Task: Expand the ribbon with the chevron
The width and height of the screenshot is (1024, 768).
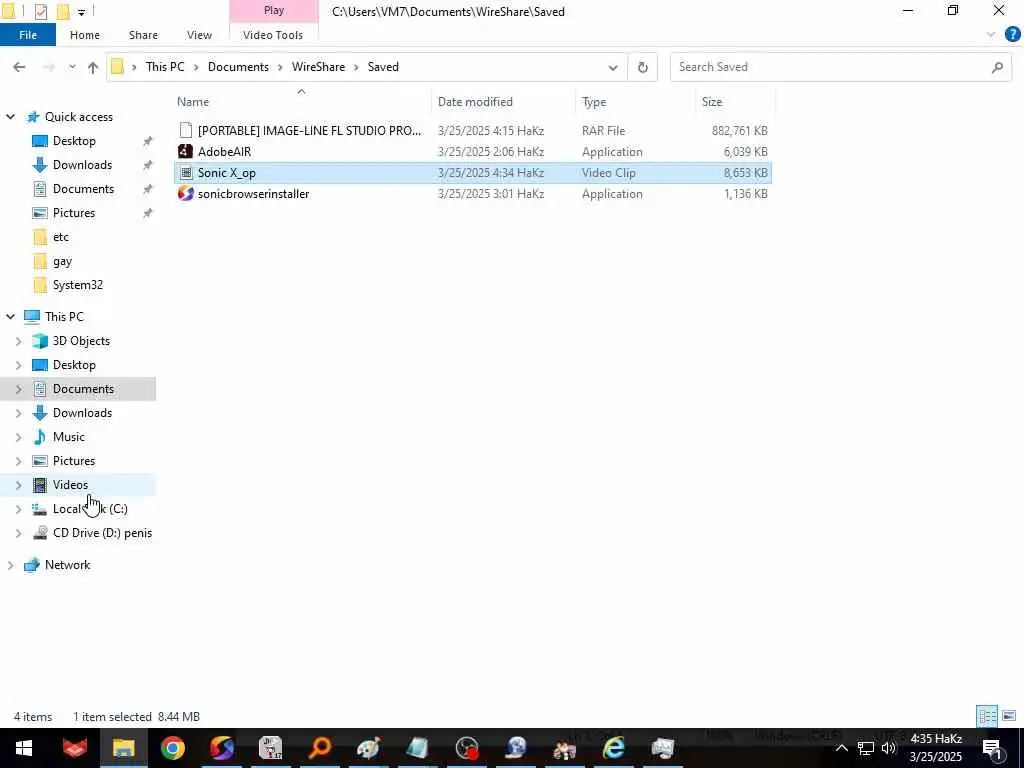Action: 991,35
